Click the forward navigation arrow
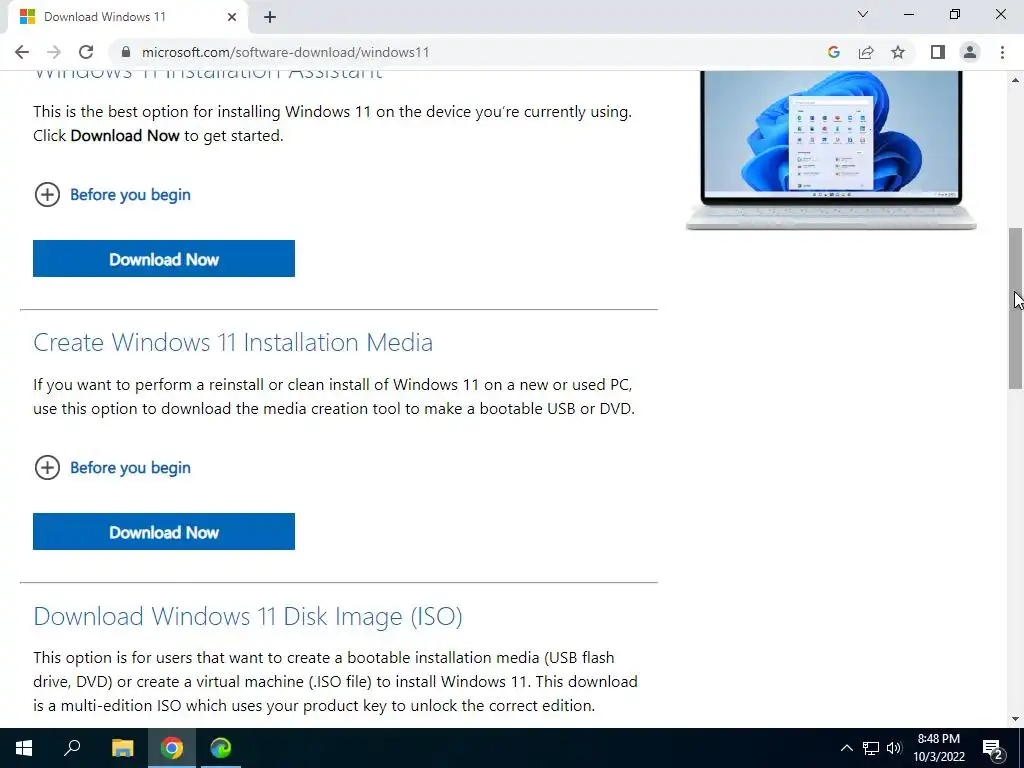Image resolution: width=1024 pixels, height=768 pixels. [x=54, y=52]
